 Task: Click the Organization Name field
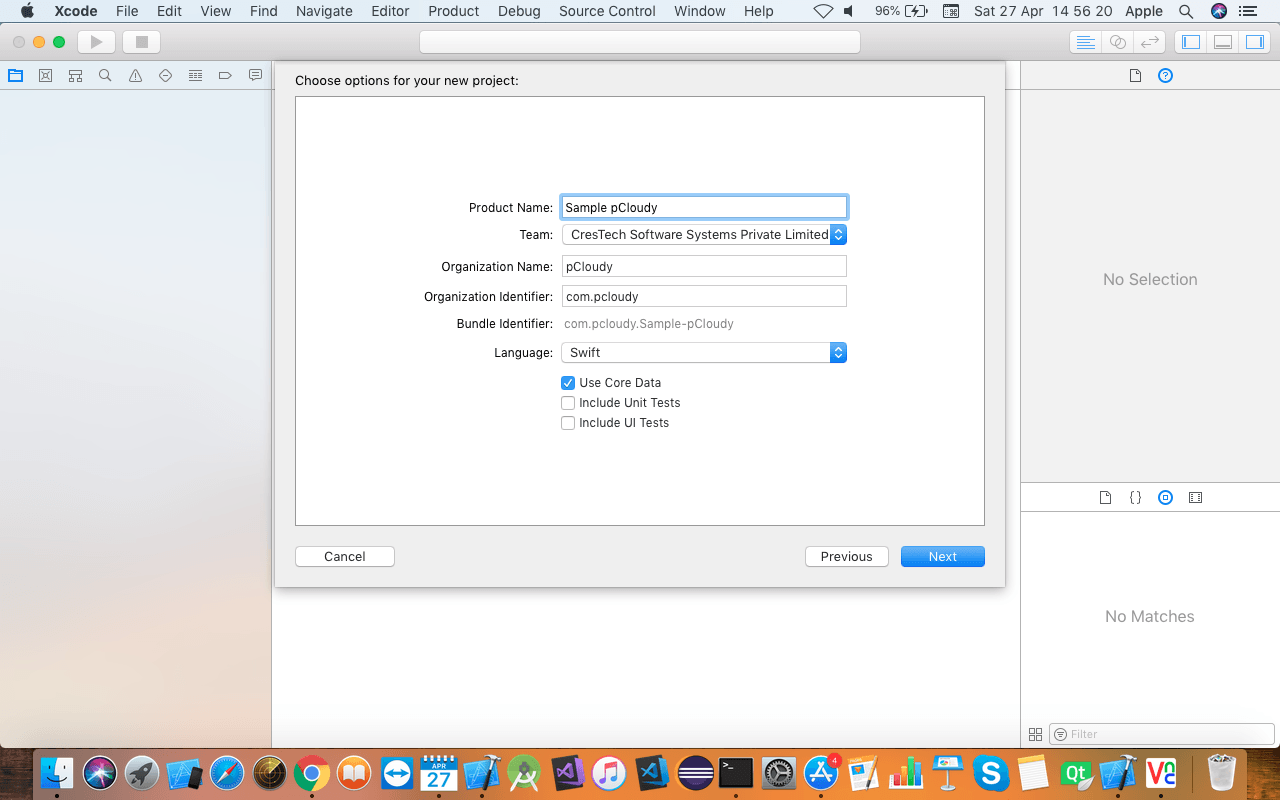point(704,267)
